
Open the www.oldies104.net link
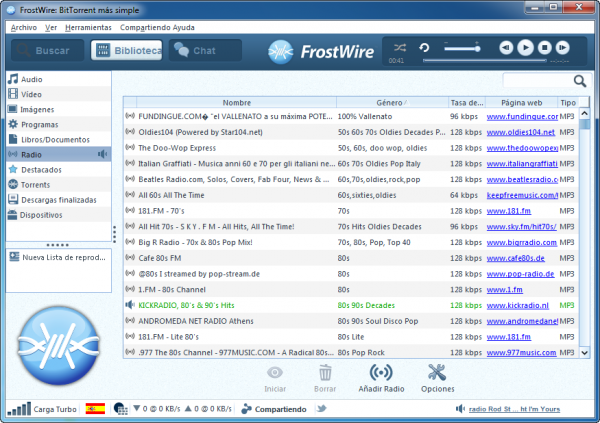(x=520, y=132)
